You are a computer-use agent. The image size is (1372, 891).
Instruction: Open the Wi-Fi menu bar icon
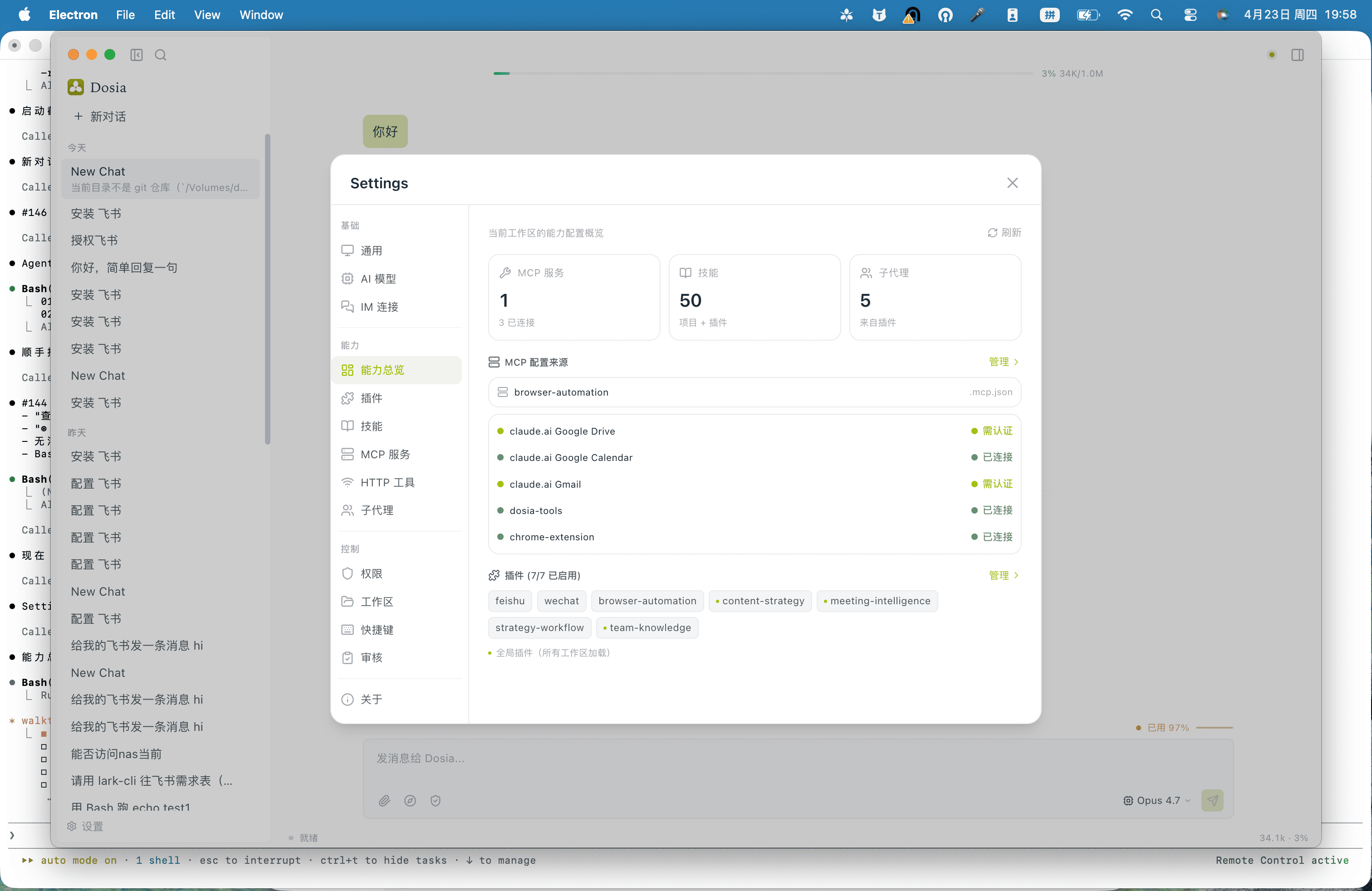[1125, 15]
